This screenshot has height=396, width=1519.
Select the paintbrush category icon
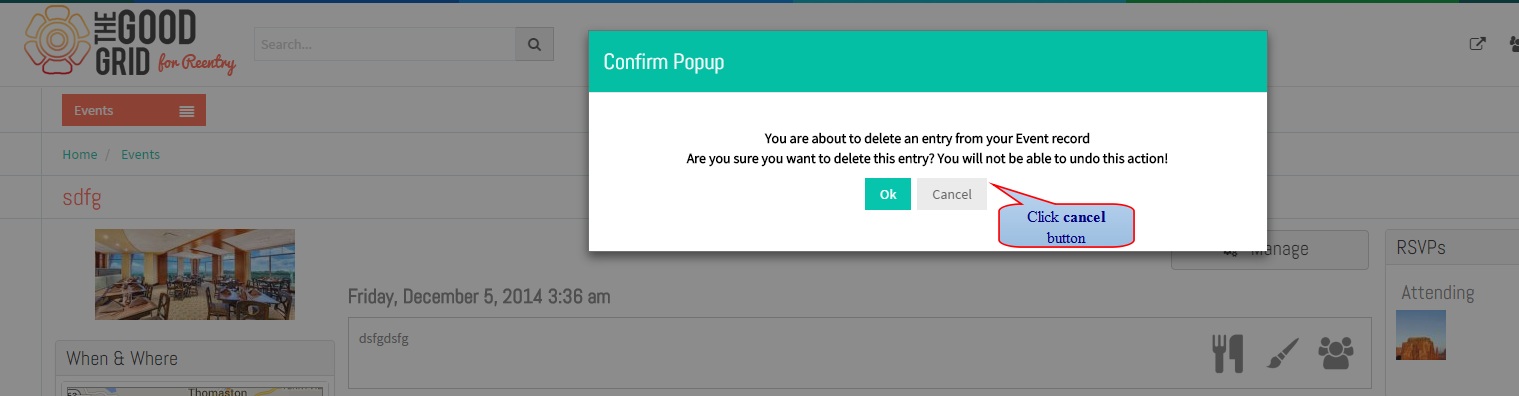[1282, 353]
